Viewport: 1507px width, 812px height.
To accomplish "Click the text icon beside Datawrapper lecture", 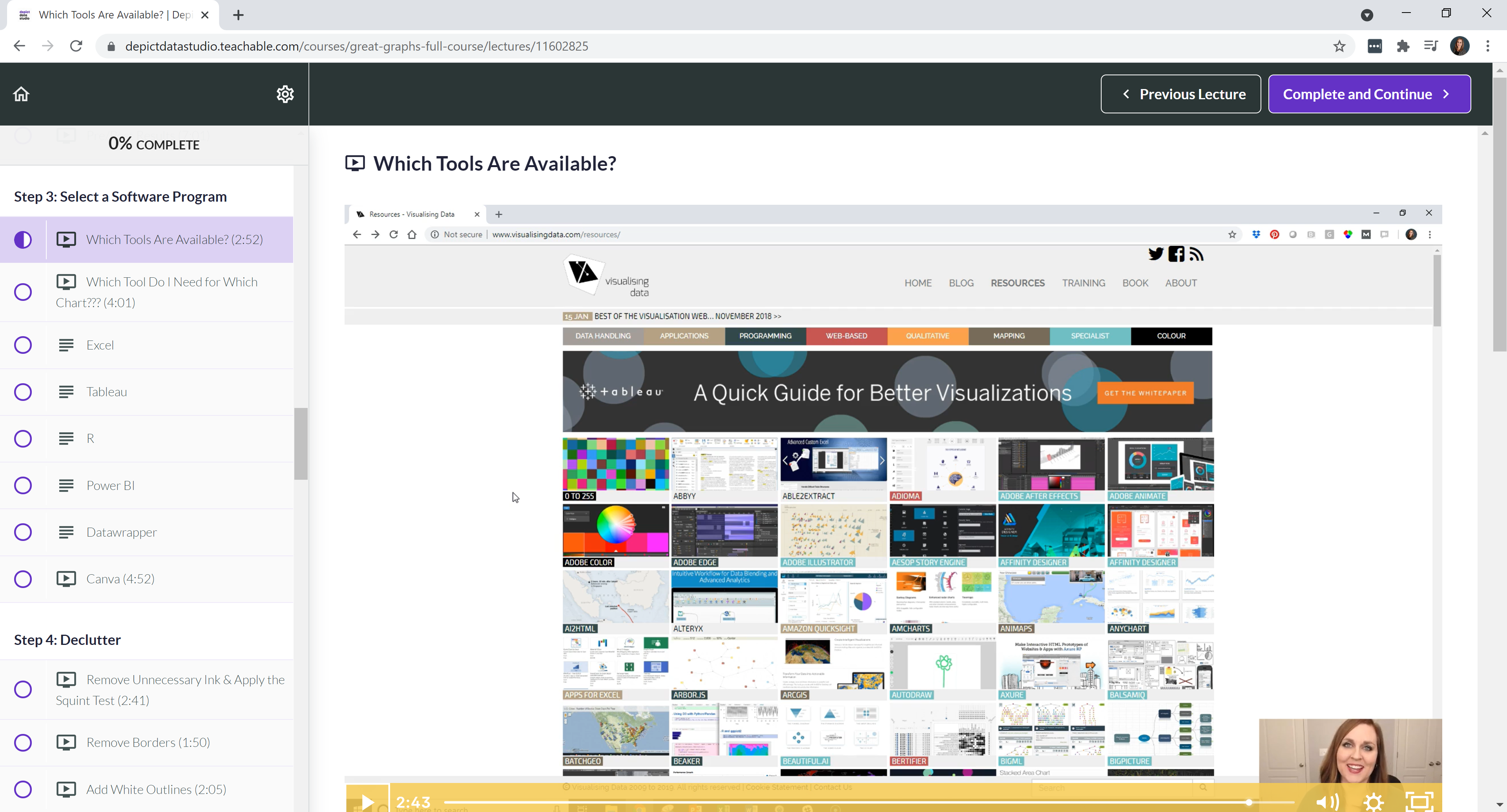I will coord(66,533).
